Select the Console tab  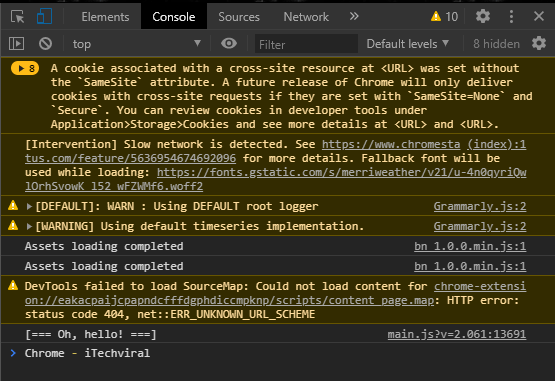(174, 17)
